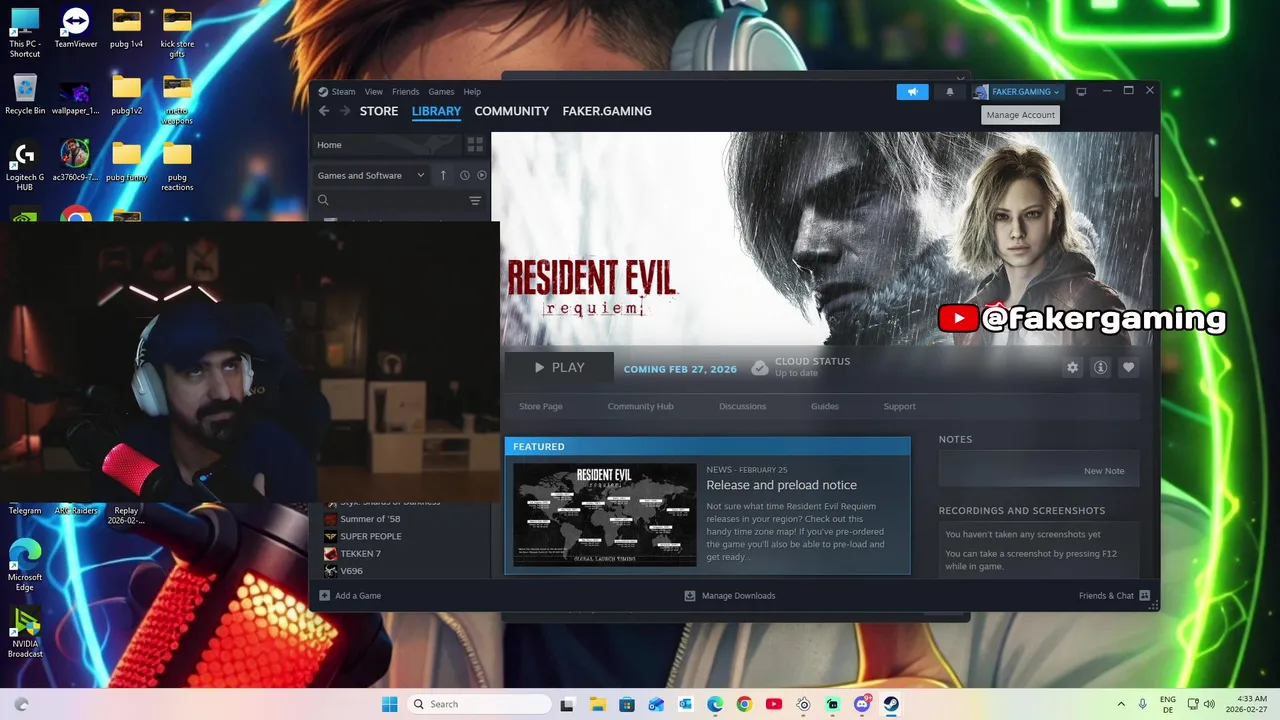
Task: Open the Release and preload notice article
Action: tap(781, 485)
